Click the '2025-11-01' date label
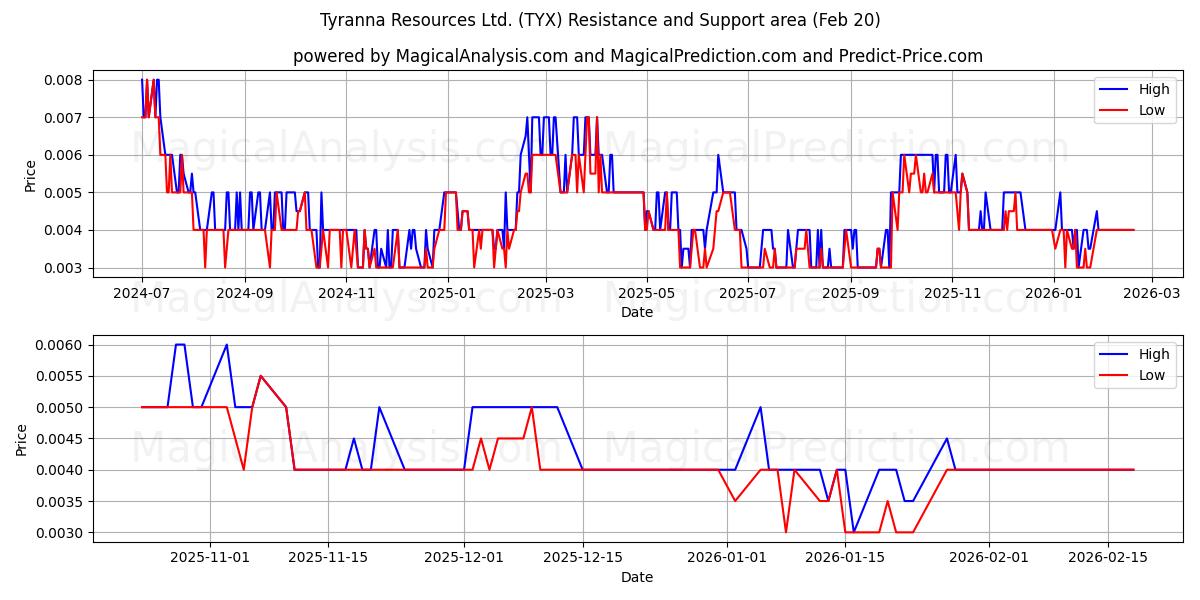 pos(210,559)
